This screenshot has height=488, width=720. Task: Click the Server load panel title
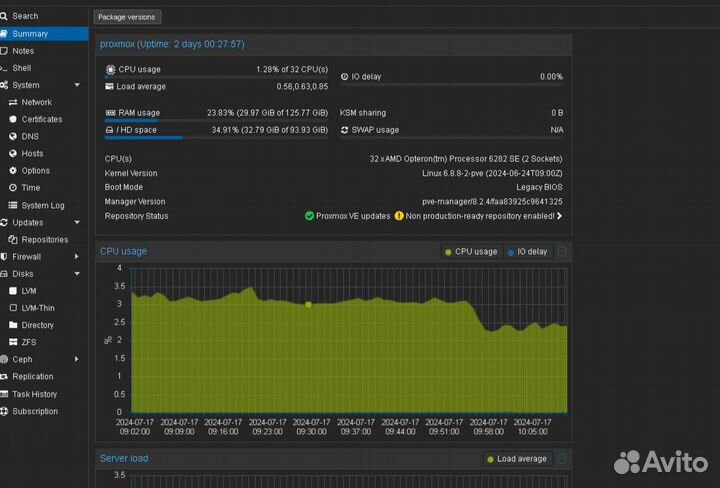pyautogui.click(x=124, y=458)
